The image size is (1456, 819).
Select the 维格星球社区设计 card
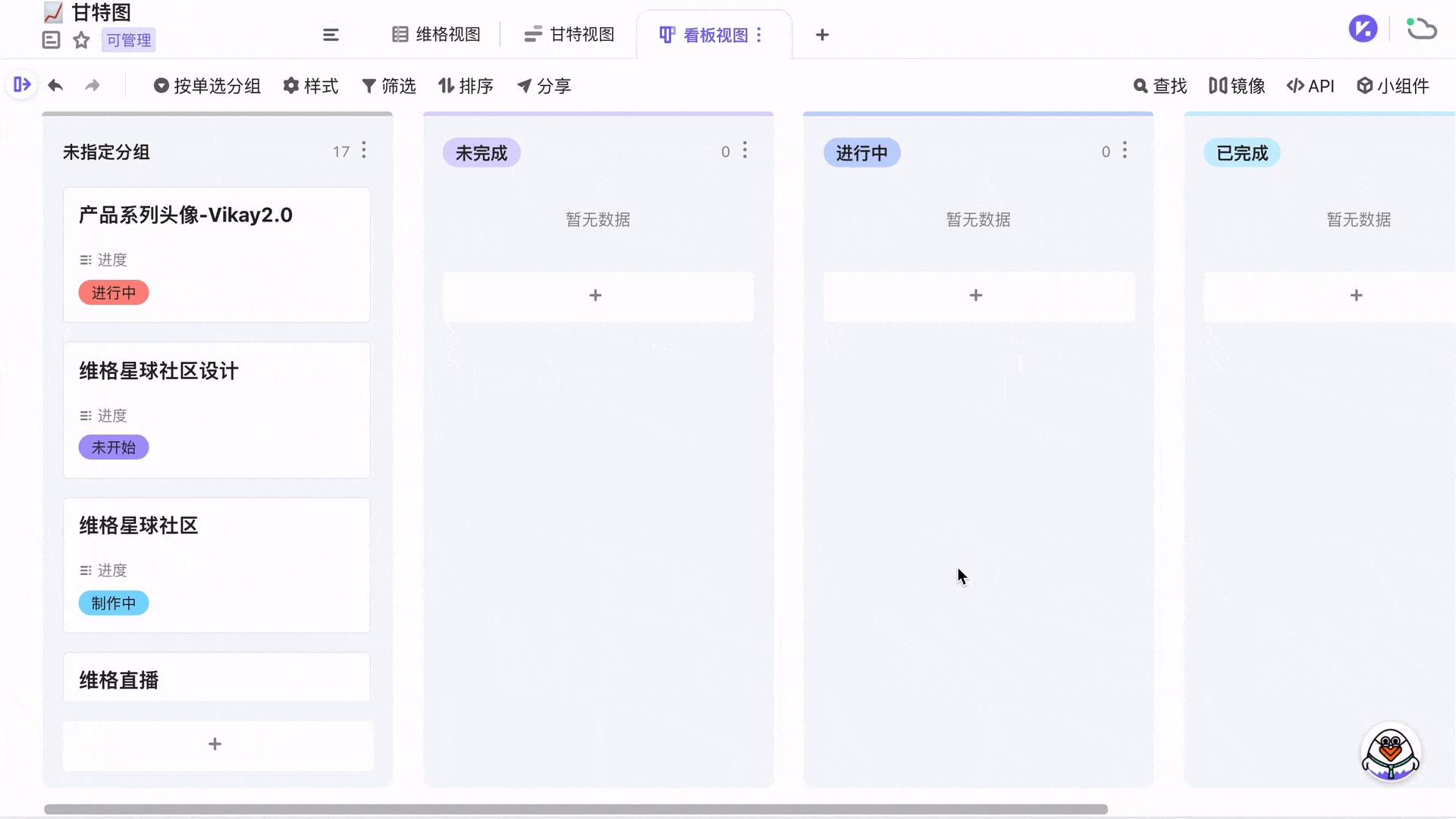click(217, 409)
